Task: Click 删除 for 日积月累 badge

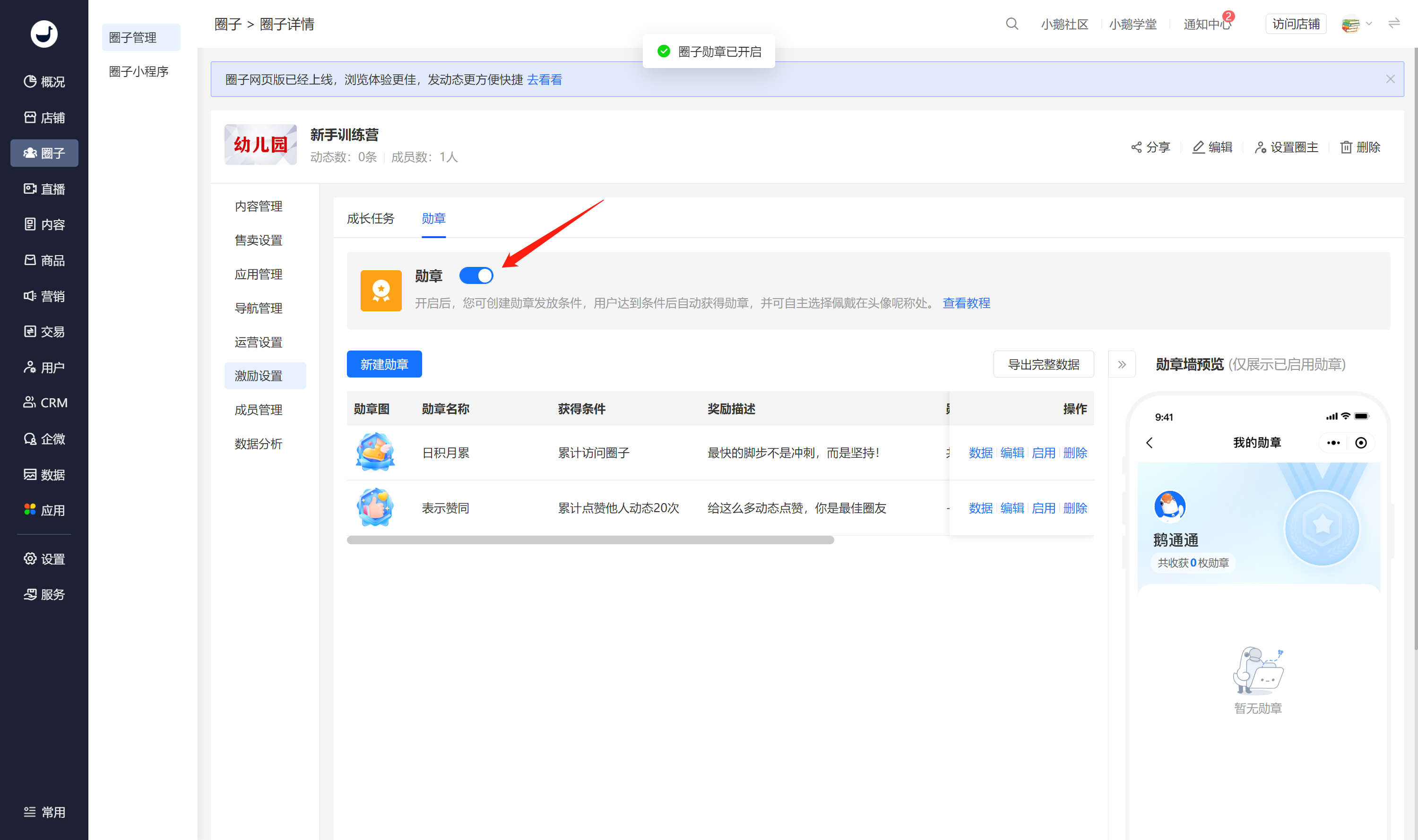Action: click(x=1075, y=453)
